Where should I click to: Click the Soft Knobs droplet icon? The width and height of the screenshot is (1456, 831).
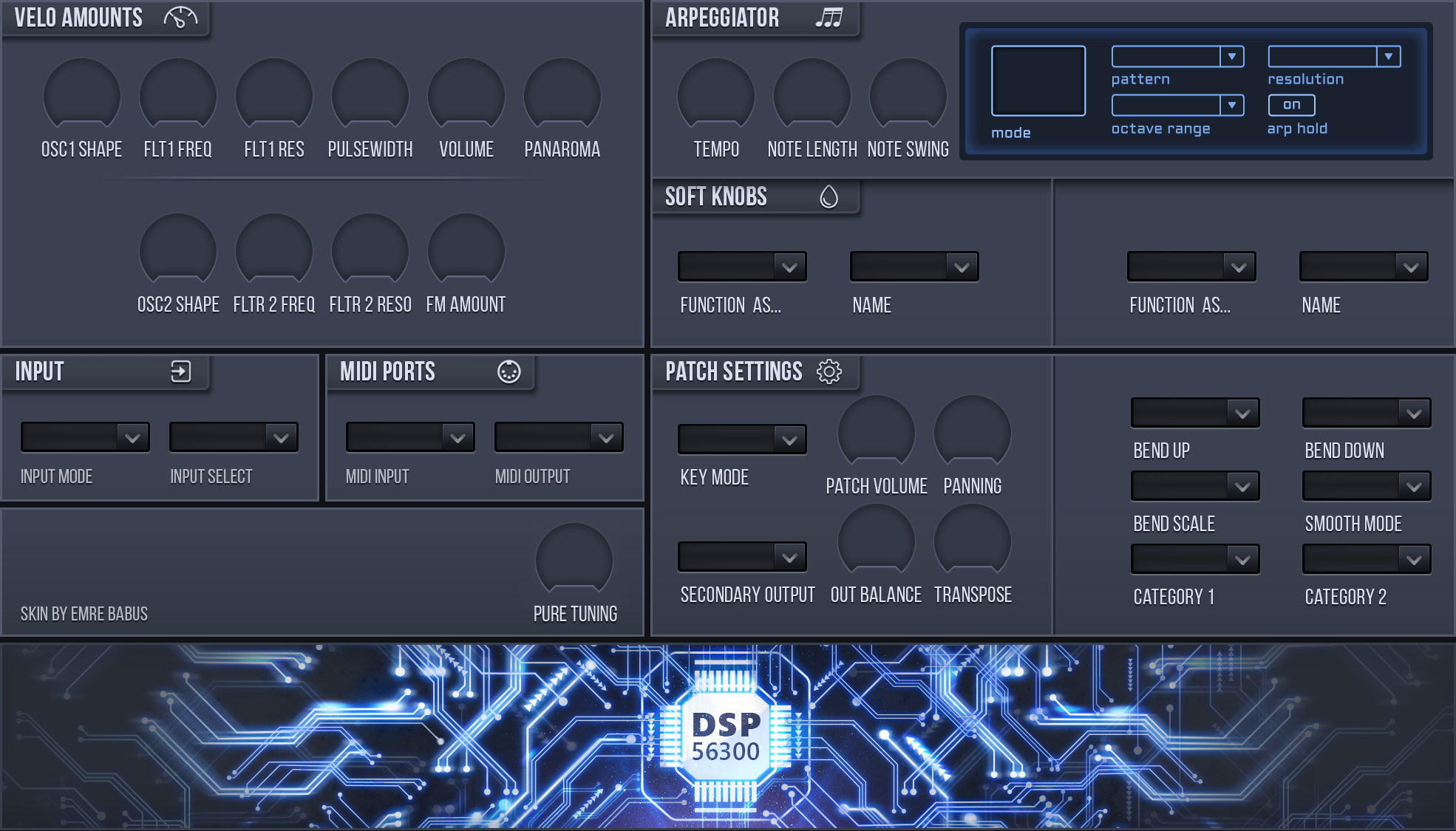829,196
